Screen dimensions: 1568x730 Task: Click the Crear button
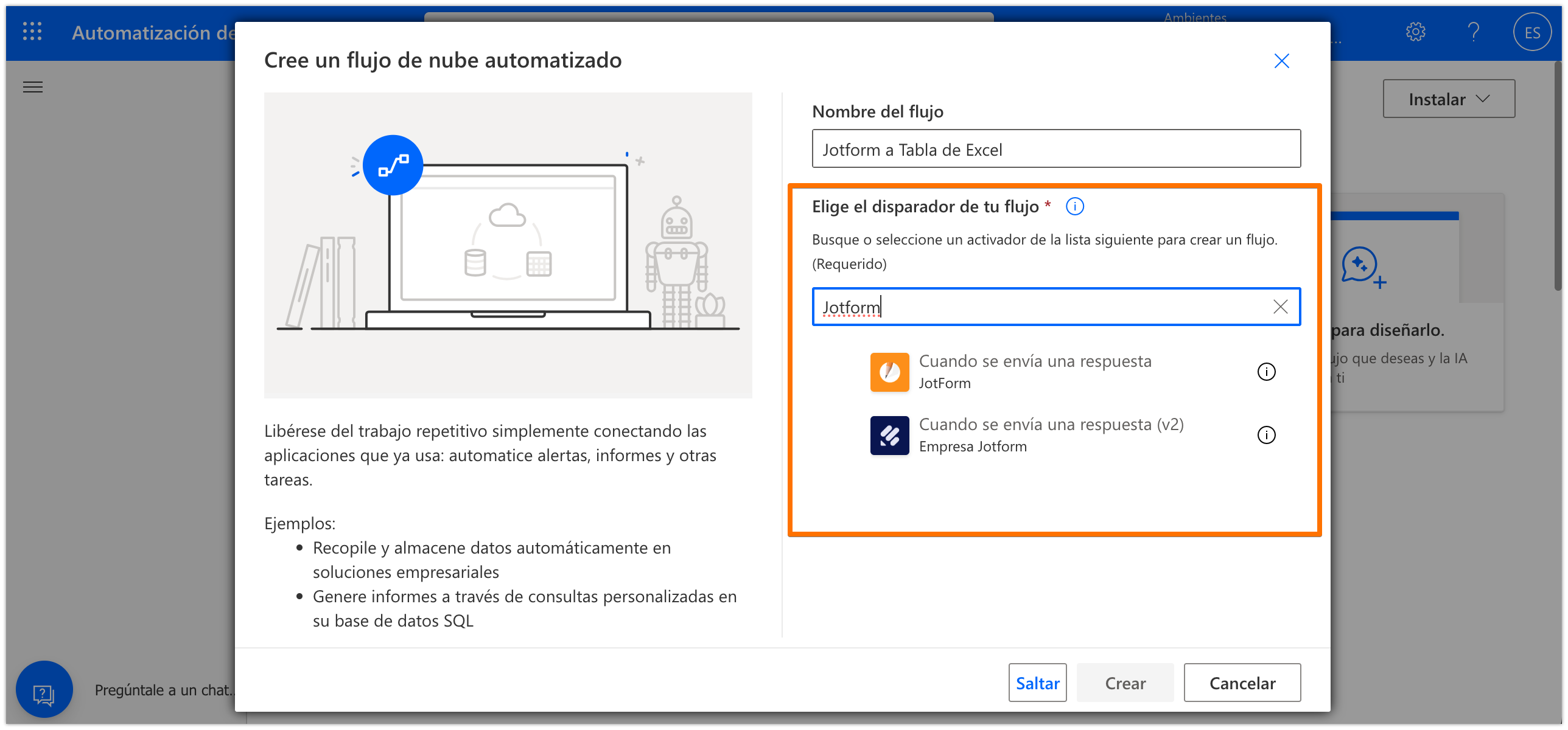pyautogui.click(x=1125, y=683)
